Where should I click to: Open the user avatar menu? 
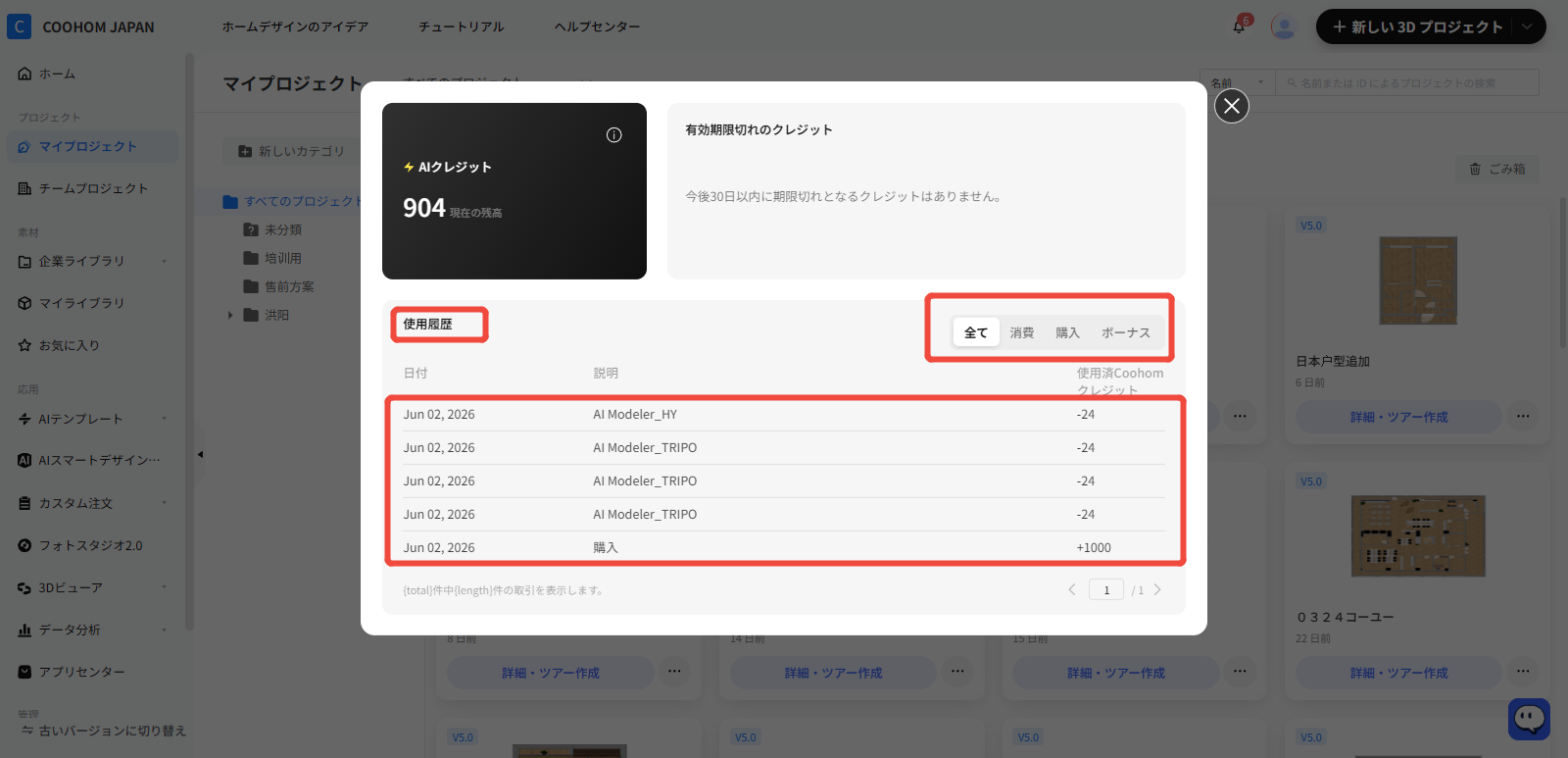click(1284, 26)
